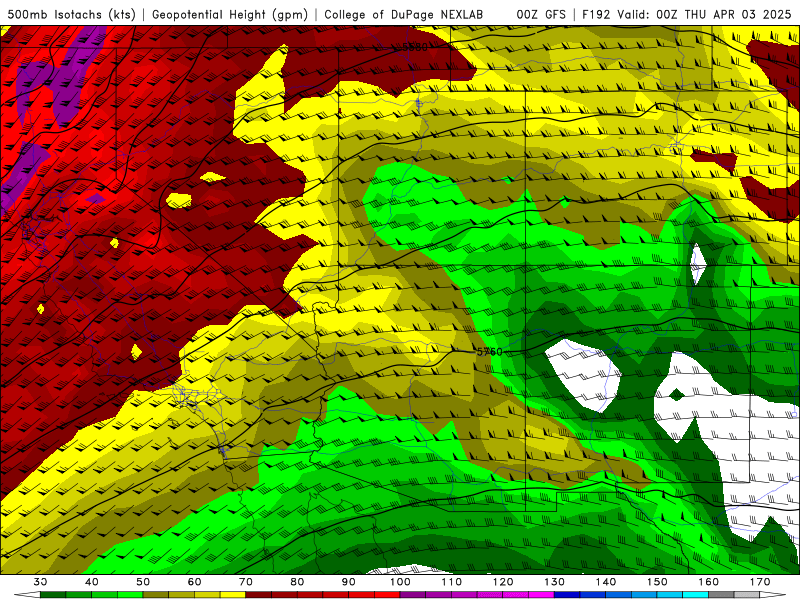The image size is (800, 600).
Task: Click the '500mb Isotachs (kts)' title text
Action: pos(71,15)
